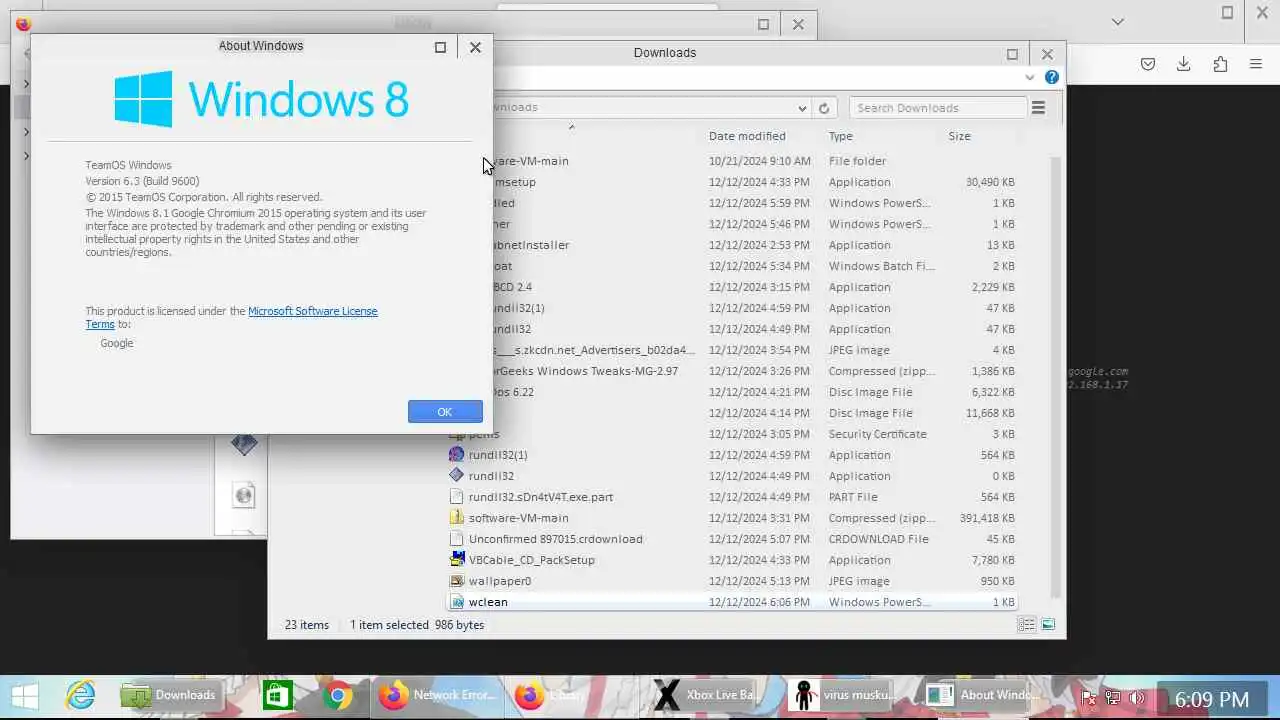This screenshot has height=720, width=1280.
Task: Launch Internet Explorer from taskbar
Action: (80, 696)
